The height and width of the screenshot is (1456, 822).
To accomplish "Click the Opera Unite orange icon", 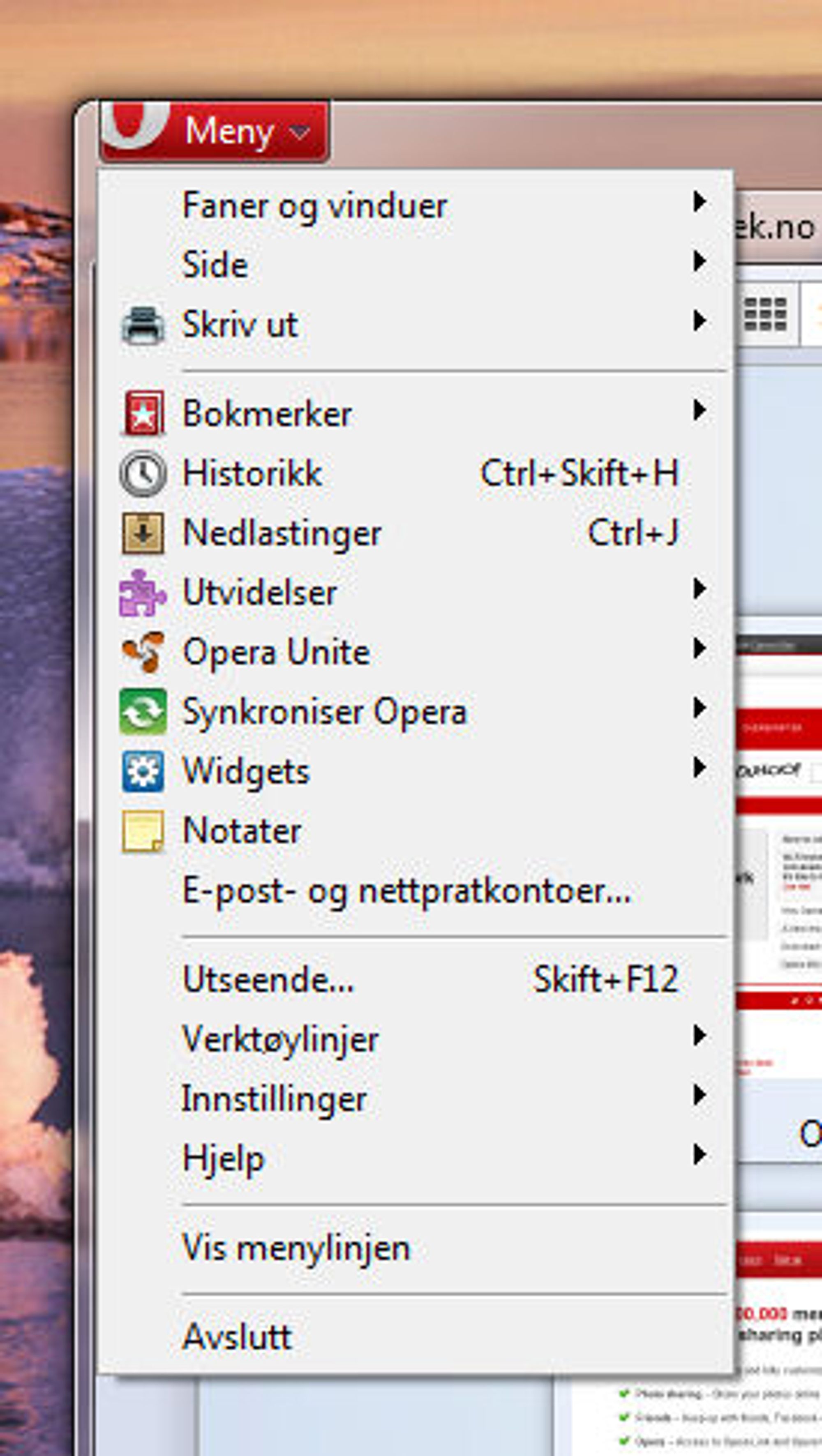I will (x=143, y=652).
